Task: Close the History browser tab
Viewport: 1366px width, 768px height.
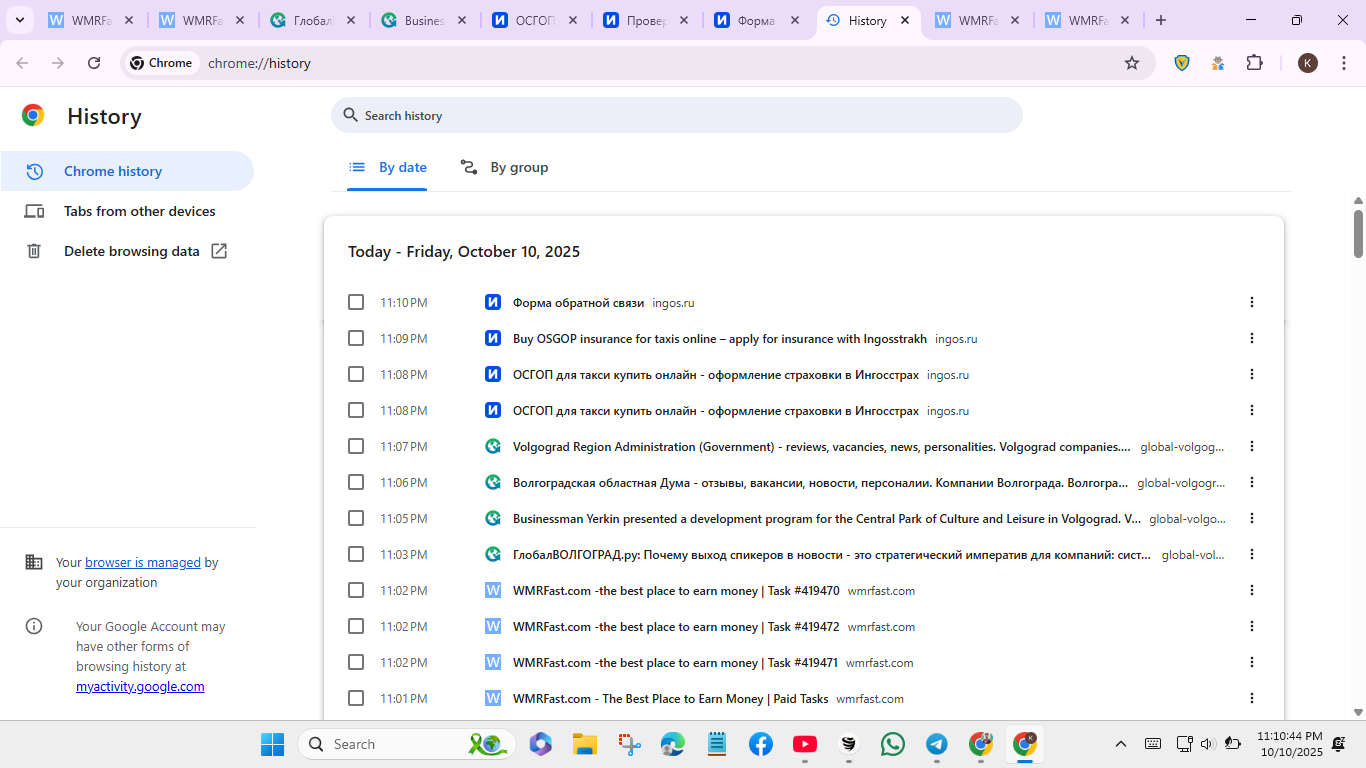Action: (904, 20)
